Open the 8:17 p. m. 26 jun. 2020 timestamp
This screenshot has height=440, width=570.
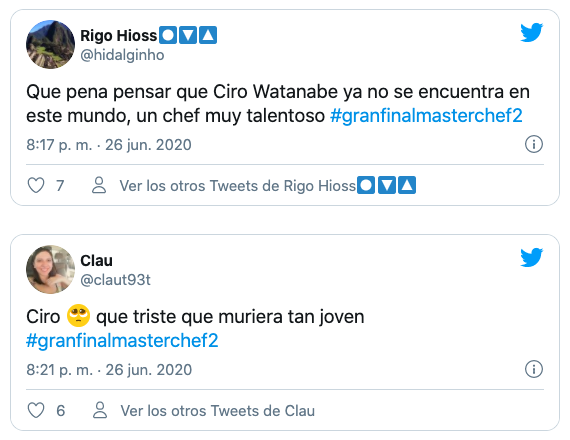pyautogui.click(x=109, y=145)
